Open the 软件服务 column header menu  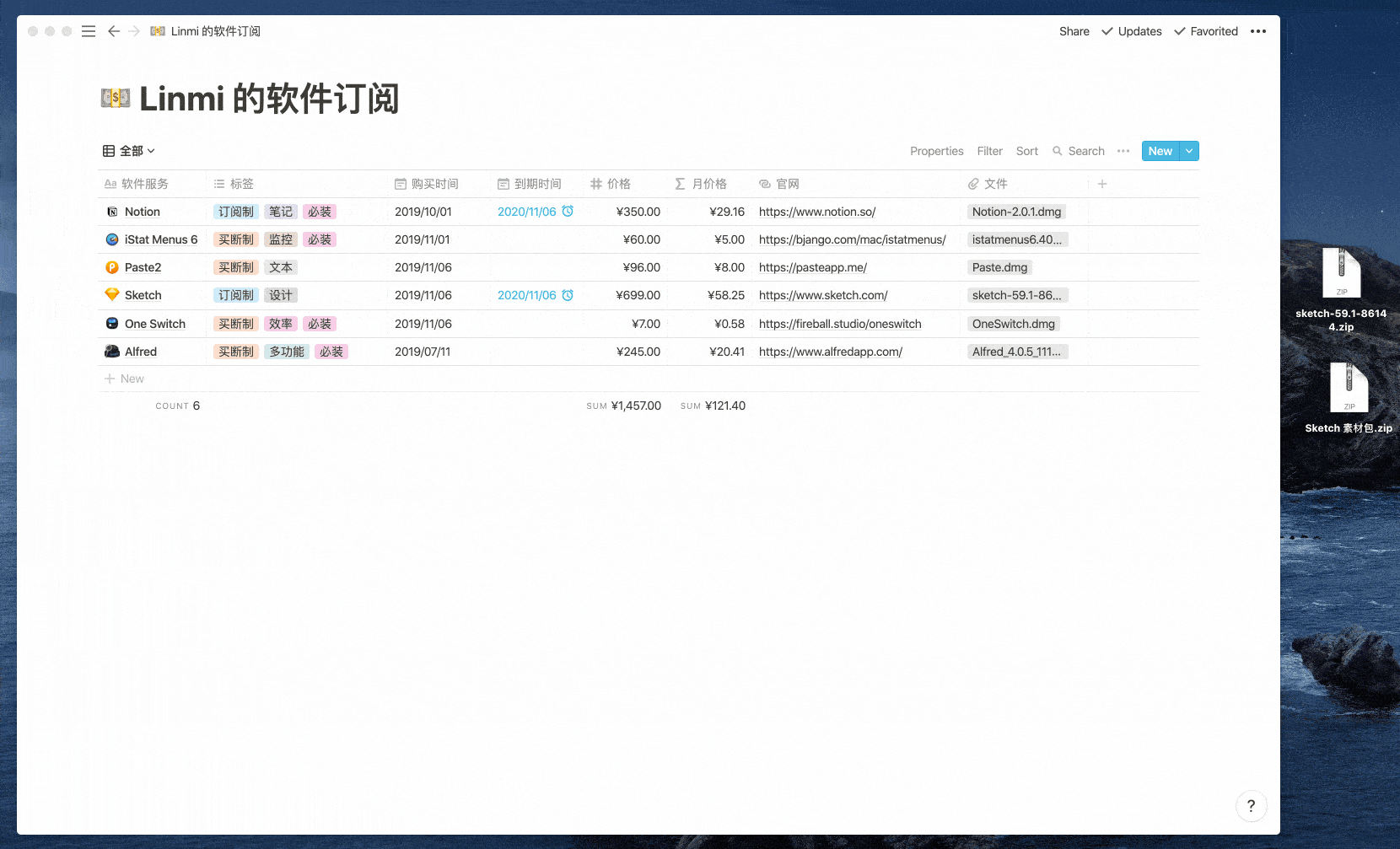[x=152, y=184]
